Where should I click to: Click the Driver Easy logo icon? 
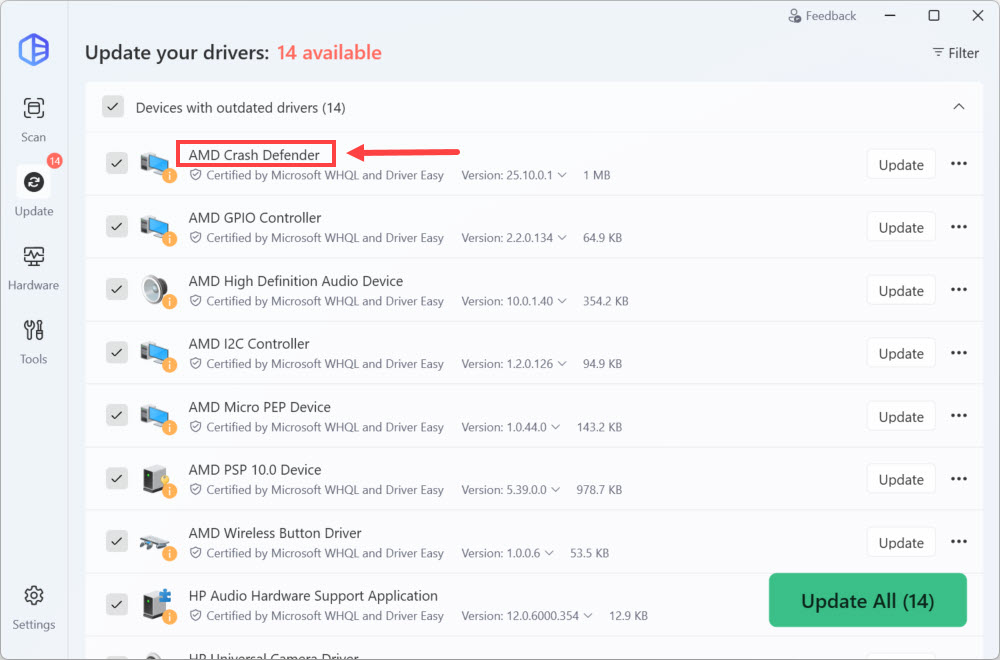pyautogui.click(x=34, y=50)
